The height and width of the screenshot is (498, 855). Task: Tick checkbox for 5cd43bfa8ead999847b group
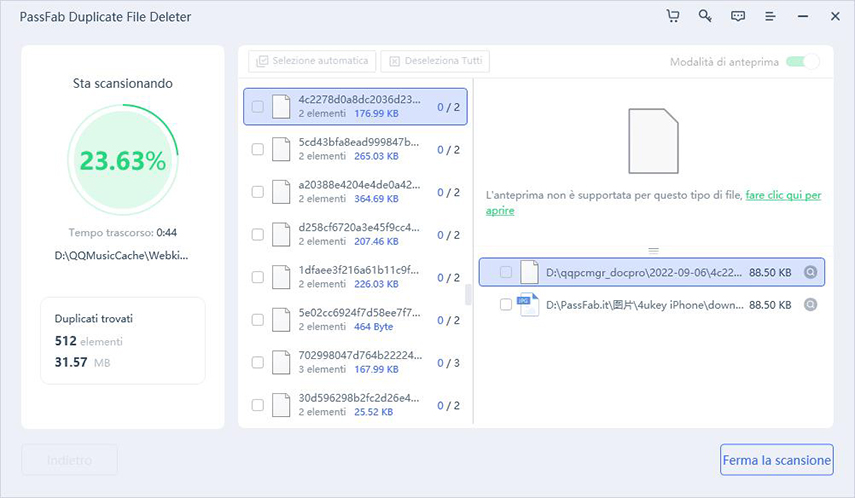pos(258,149)
